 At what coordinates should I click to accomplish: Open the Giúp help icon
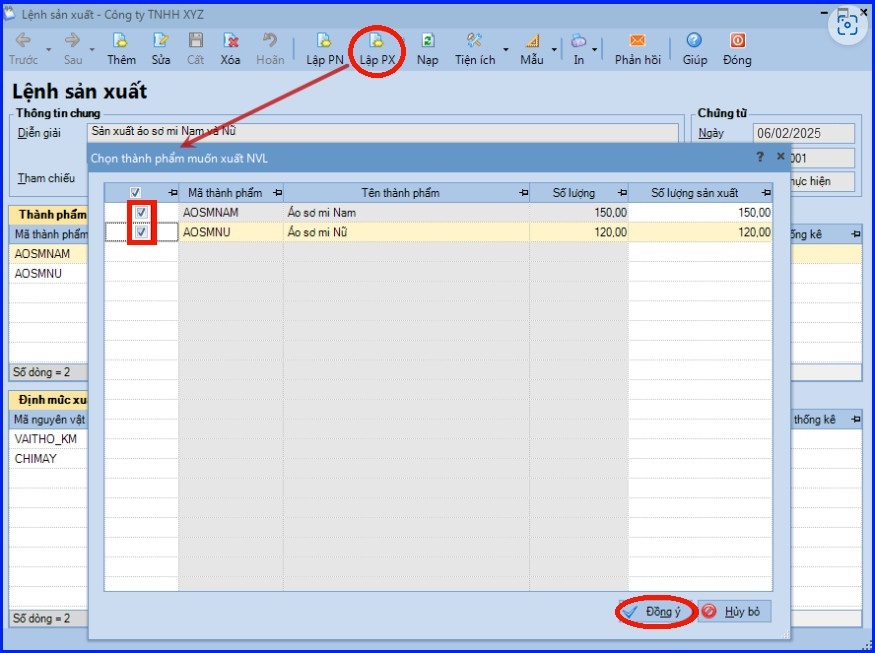tap(694, 41)
